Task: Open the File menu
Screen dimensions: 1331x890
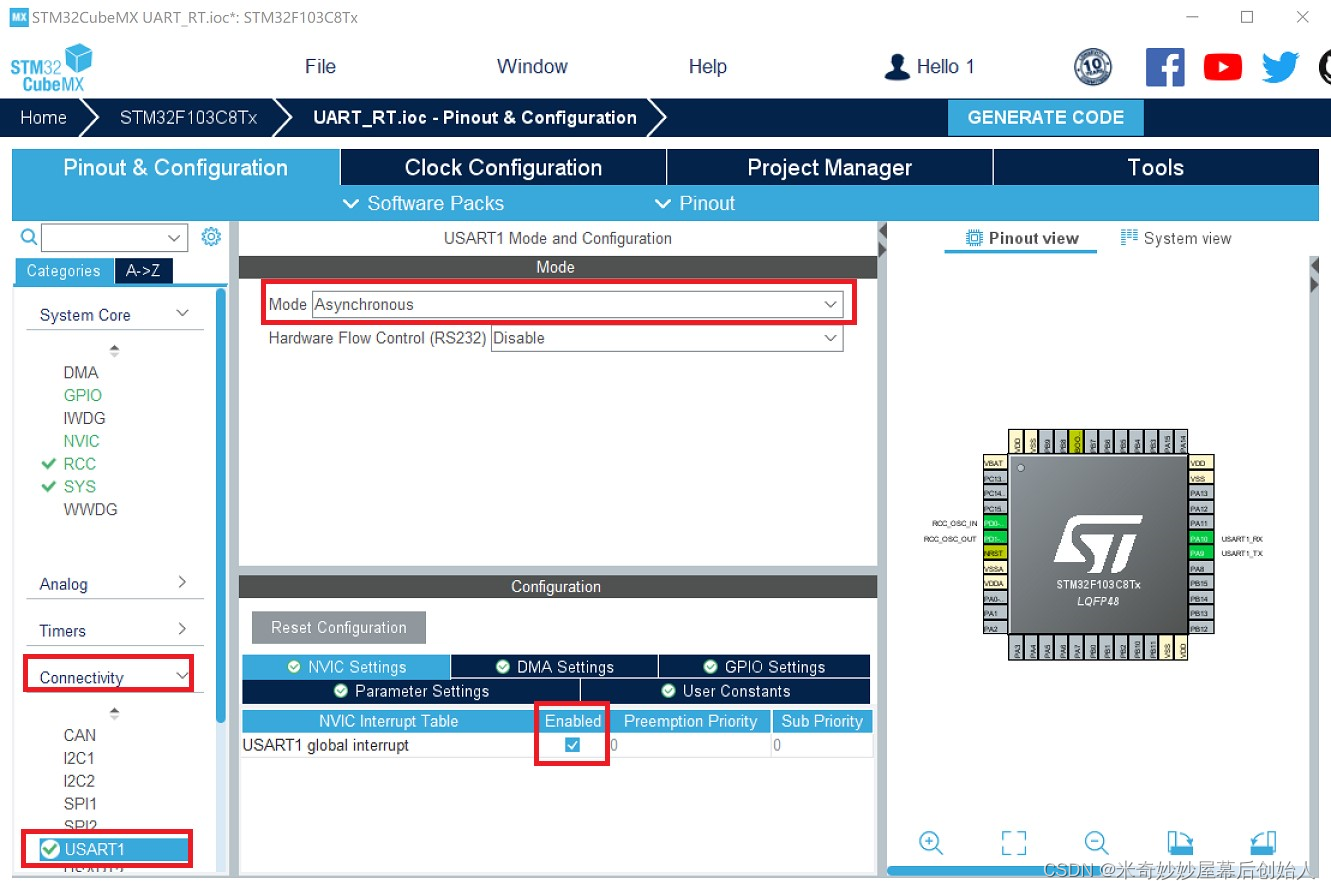Action: click(x=320, y=67)
